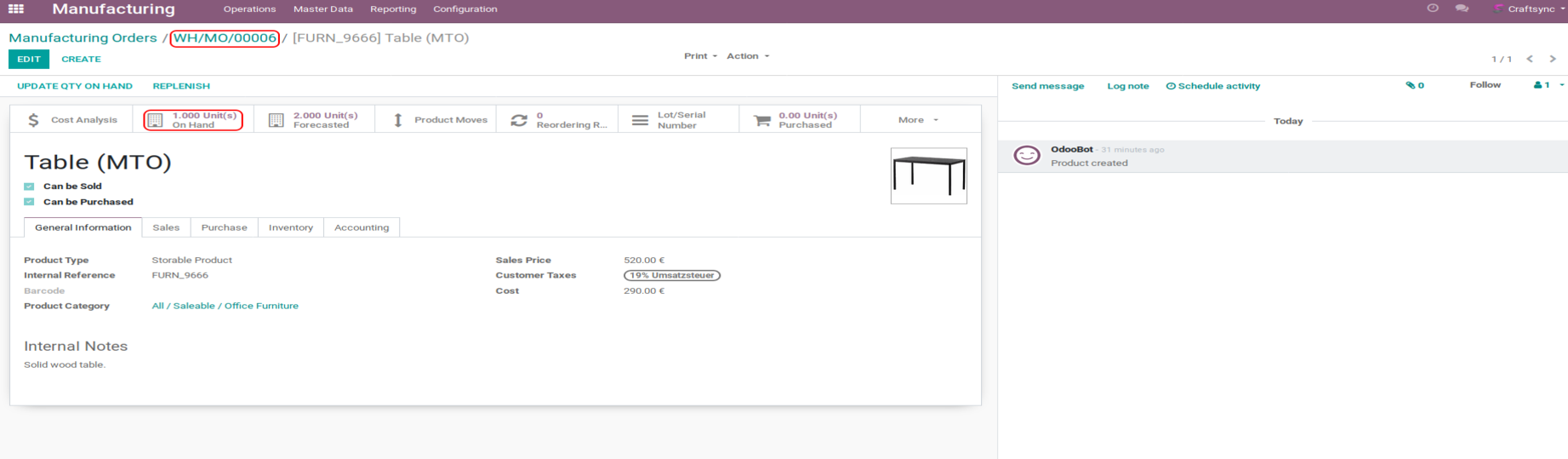Click the table product image thumbnail
This screenshot has width=1568, height=459.
pos(928,176)
